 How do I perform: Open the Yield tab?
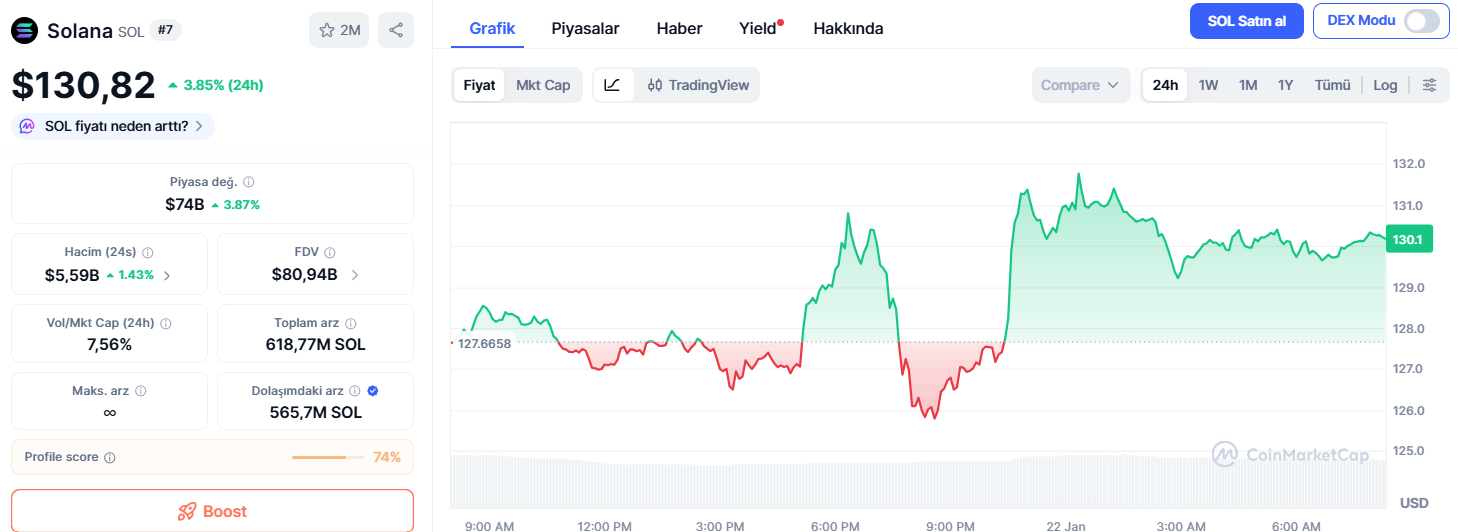[758, 28]
